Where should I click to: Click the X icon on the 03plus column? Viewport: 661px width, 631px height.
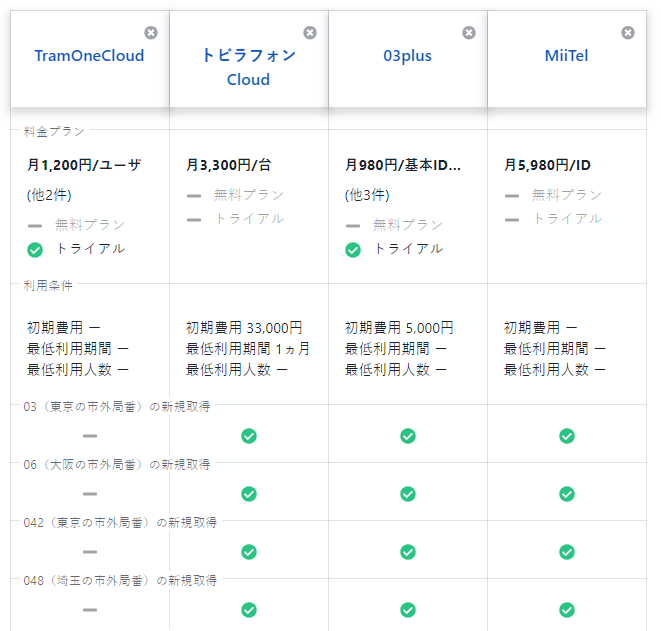tap(469, 33)
